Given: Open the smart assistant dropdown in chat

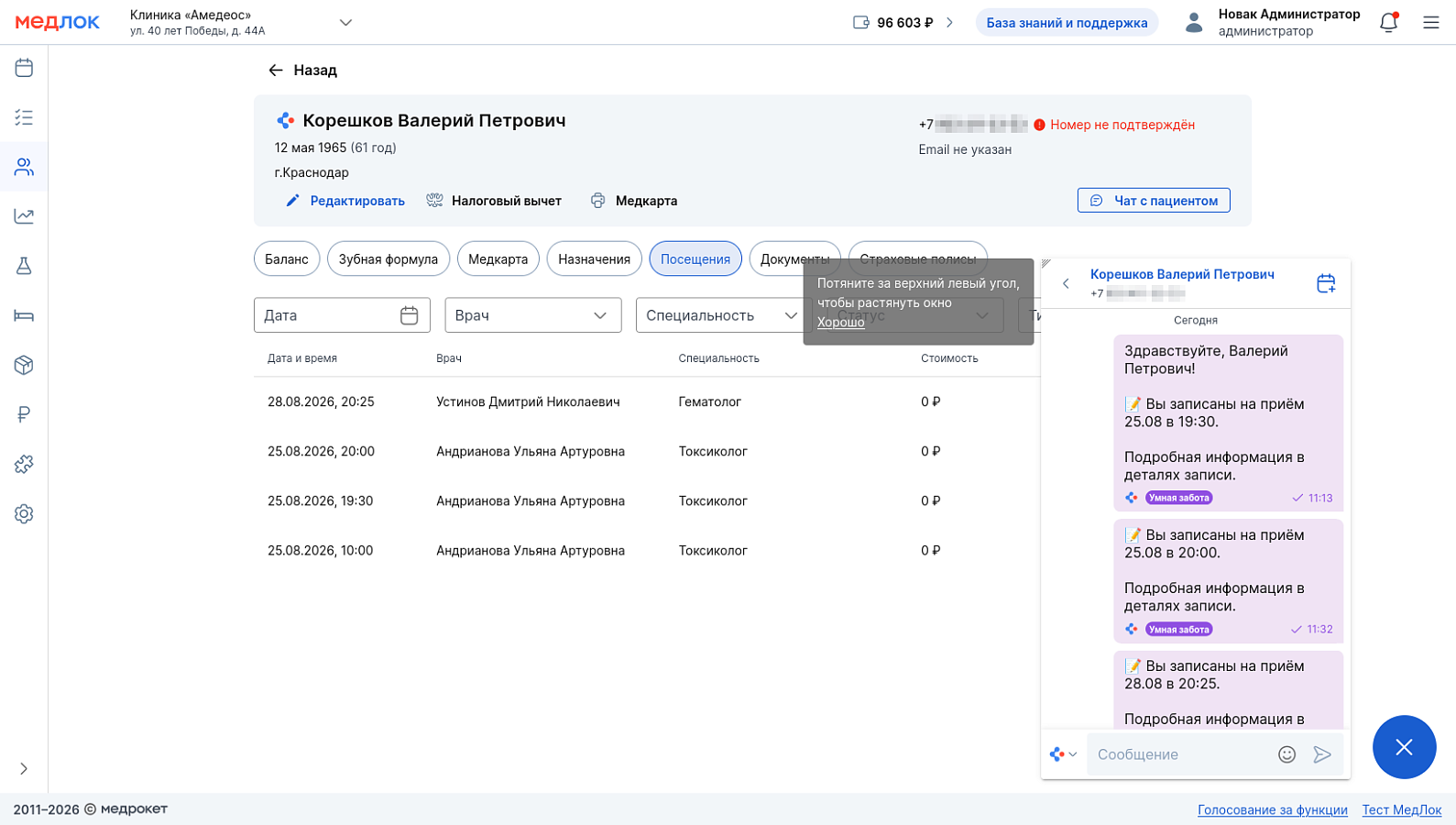Looking at the screenshot, I should tap(1063, 754).
